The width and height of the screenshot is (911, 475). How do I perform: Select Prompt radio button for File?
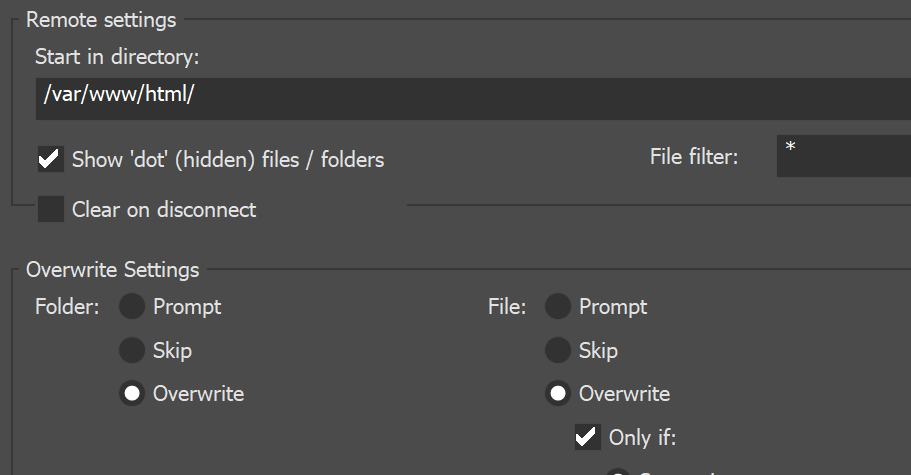(558, 307)
